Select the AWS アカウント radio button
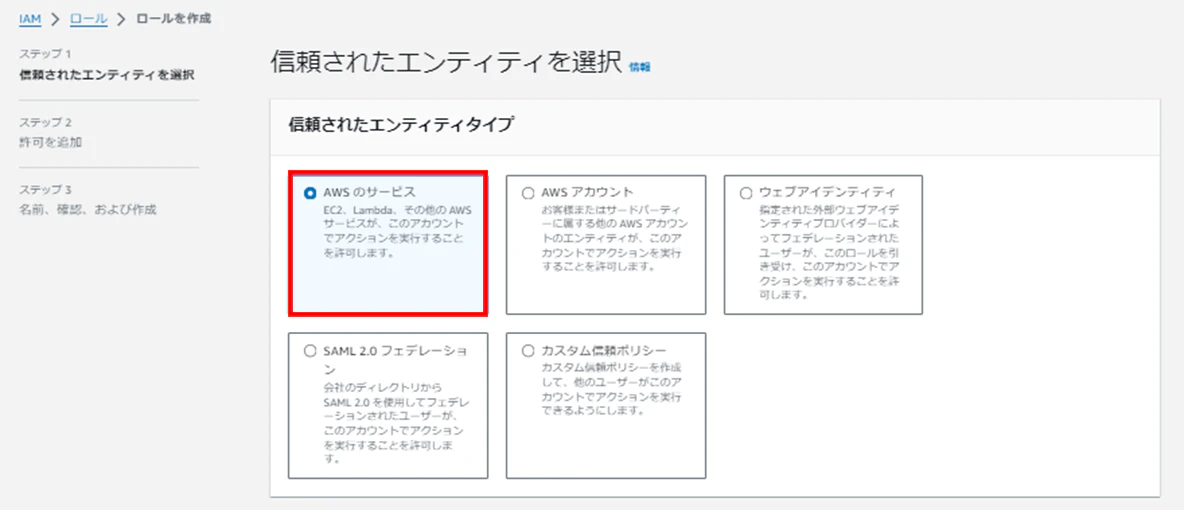Viewport: 1184px width, 510px height. [528, 193]
